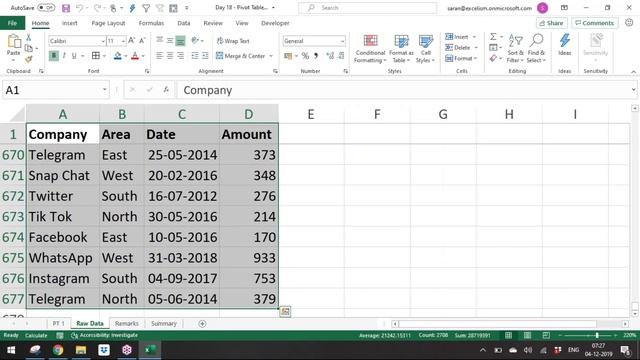Click the Format Painter brush icon
This screenshot has width=640, height=360.
(x=29, y=60)
